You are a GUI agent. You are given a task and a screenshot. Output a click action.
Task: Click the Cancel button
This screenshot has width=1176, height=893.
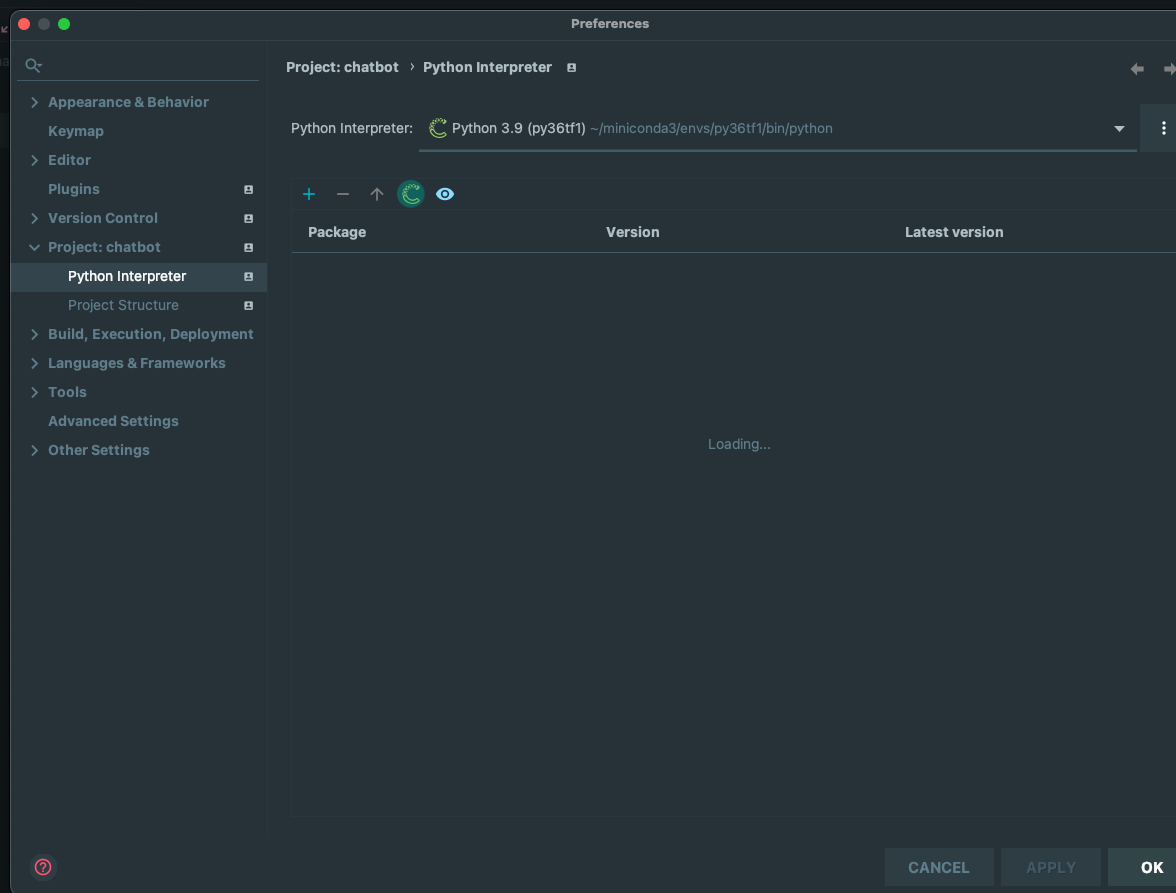[939, 868]
